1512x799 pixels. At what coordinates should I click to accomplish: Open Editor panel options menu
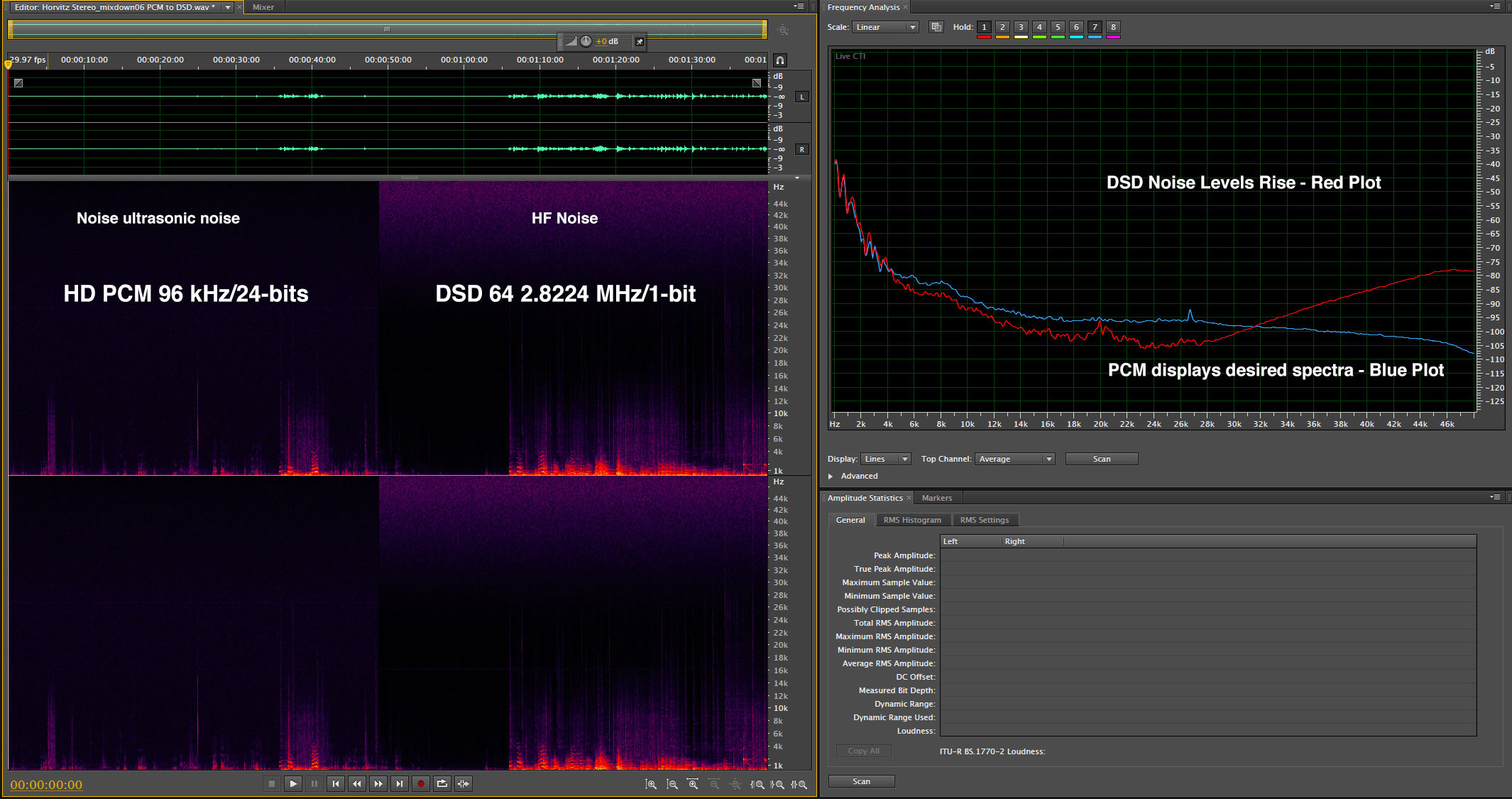[x=799, y=6]
